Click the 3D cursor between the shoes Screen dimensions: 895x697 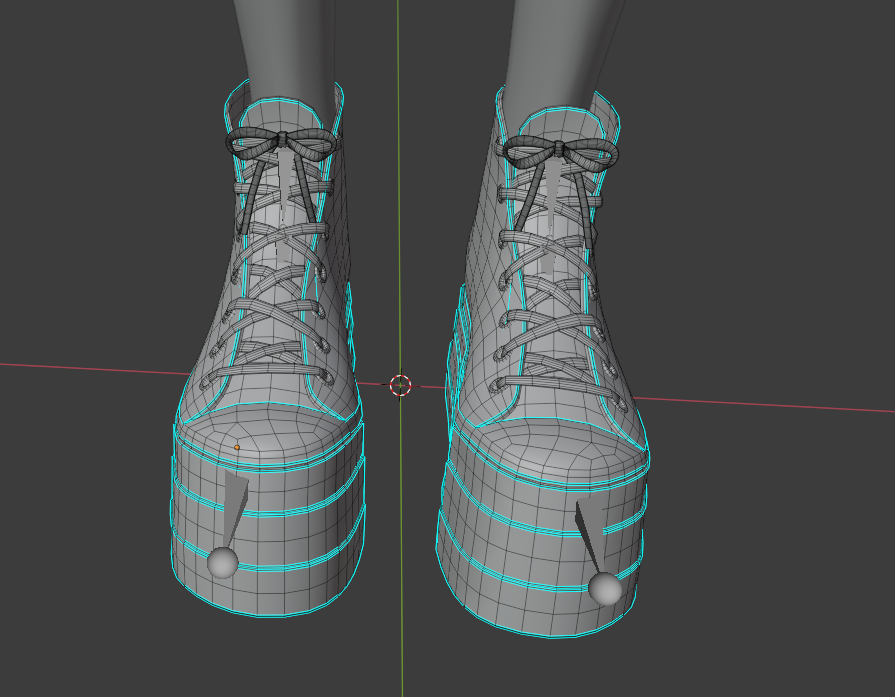click(400, 386)
